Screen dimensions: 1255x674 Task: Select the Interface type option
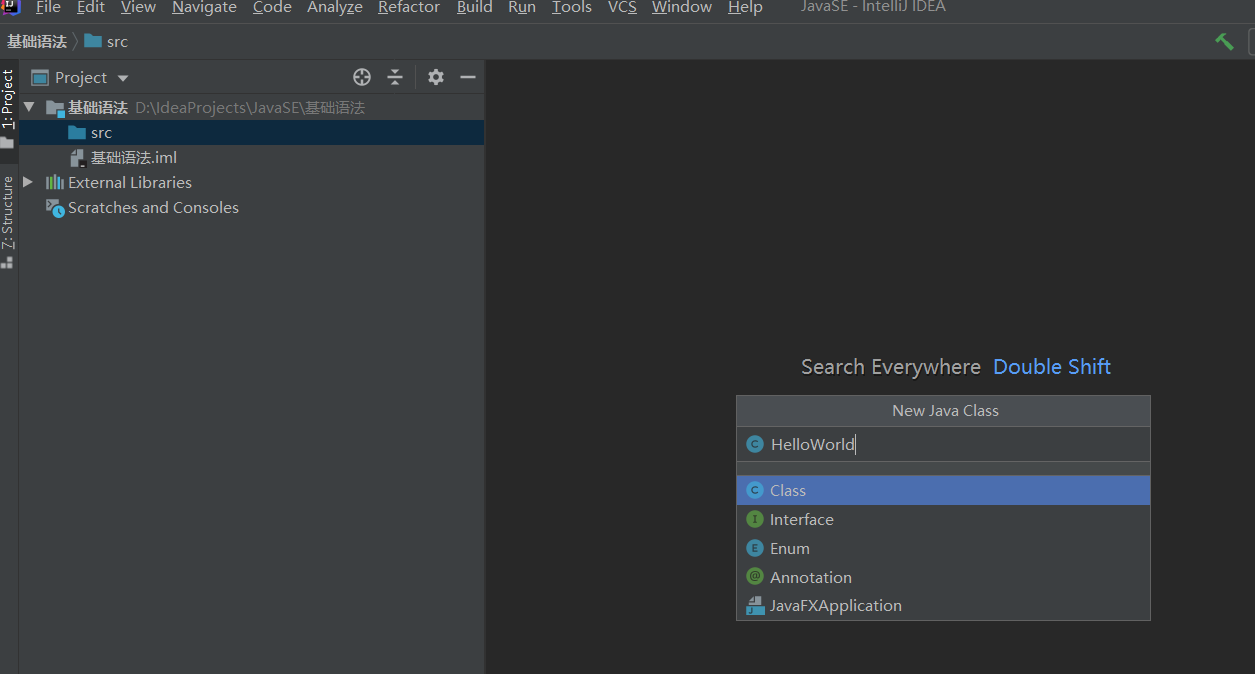coord(801,519)
